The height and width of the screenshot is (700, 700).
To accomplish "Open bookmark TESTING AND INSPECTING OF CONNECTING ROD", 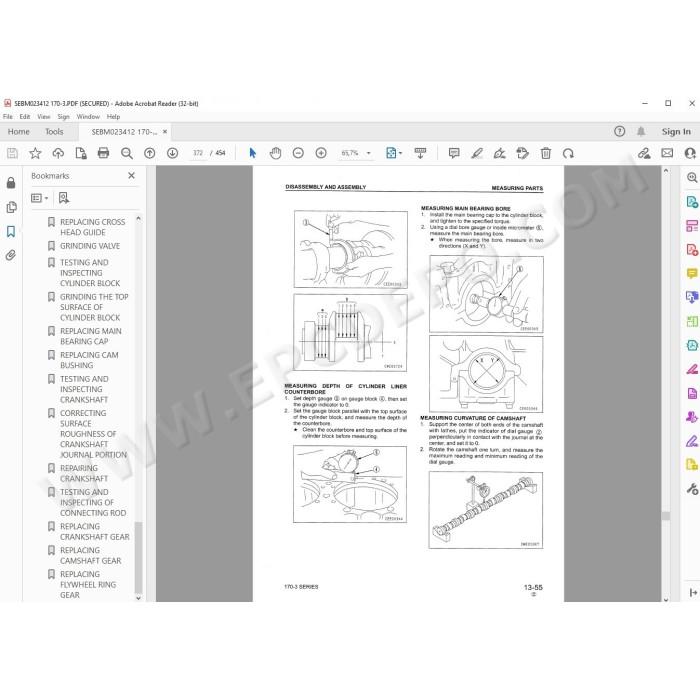I will 93,502.
